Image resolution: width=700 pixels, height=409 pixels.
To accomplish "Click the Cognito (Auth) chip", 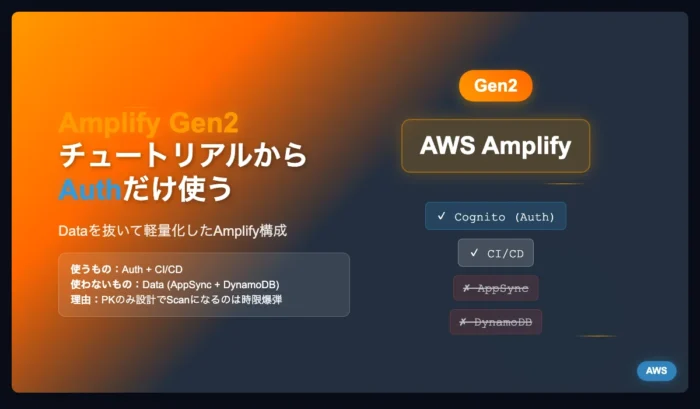I will pyautogui.click(x=496, y=217).
